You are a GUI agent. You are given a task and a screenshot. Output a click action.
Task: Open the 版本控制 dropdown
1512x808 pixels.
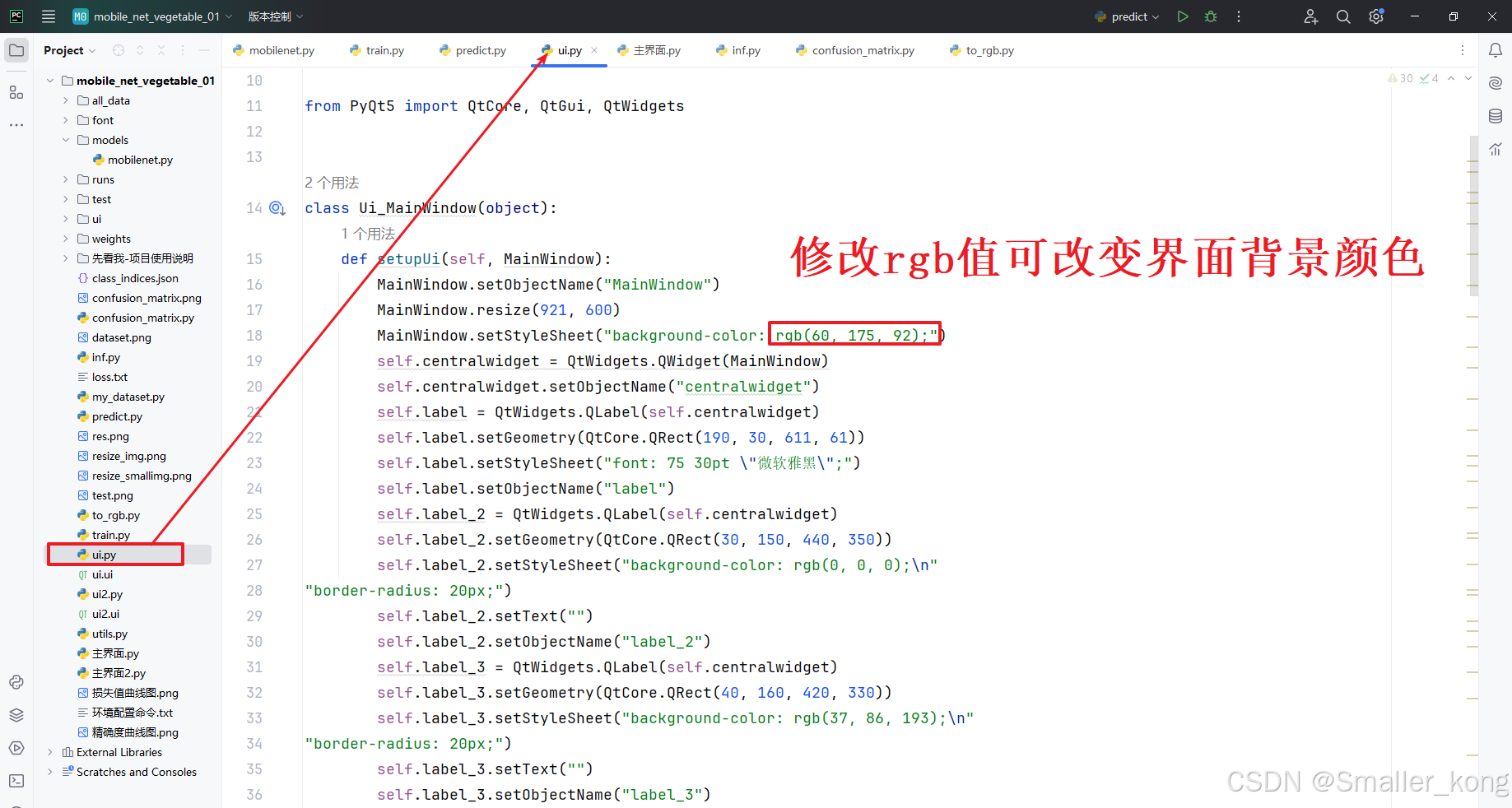(276, 16)
